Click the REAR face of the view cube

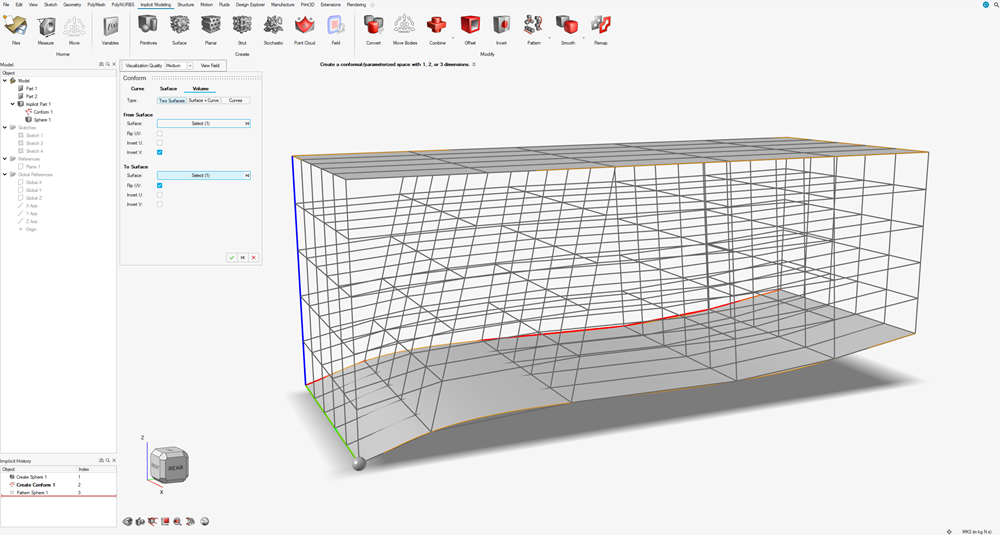[174, 466]
